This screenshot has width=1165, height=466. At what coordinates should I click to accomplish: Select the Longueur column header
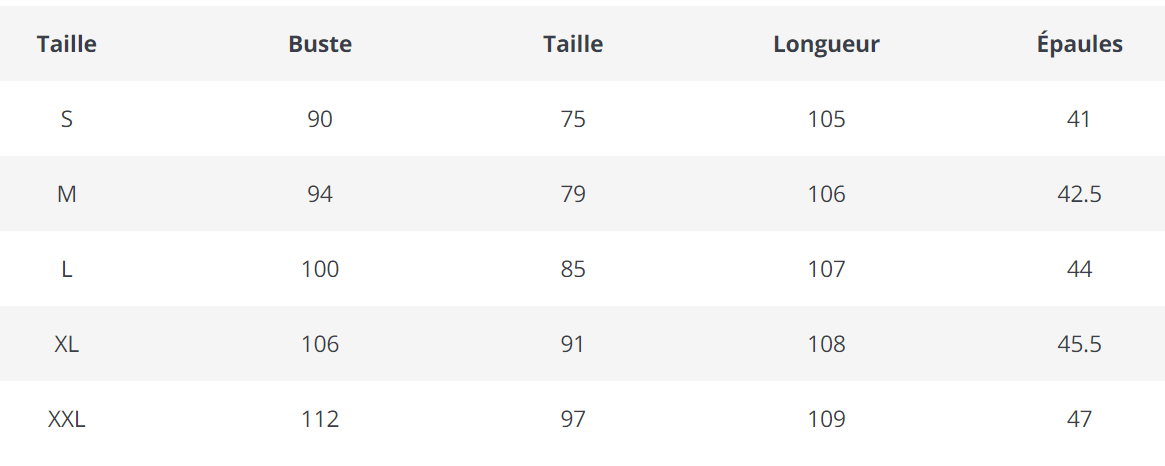pos(826,44)
